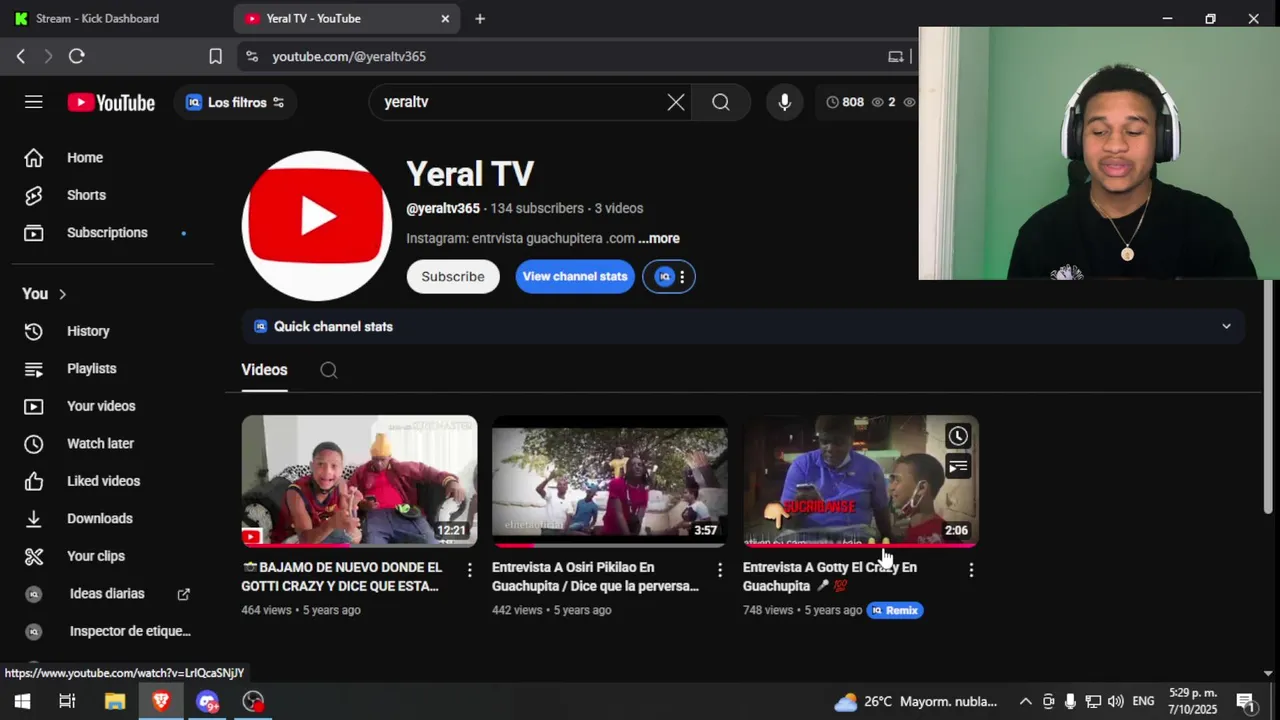The image size is (1280, 720).
Task: Open the Yeral TV channel avatar
Action: coord(317,226)
